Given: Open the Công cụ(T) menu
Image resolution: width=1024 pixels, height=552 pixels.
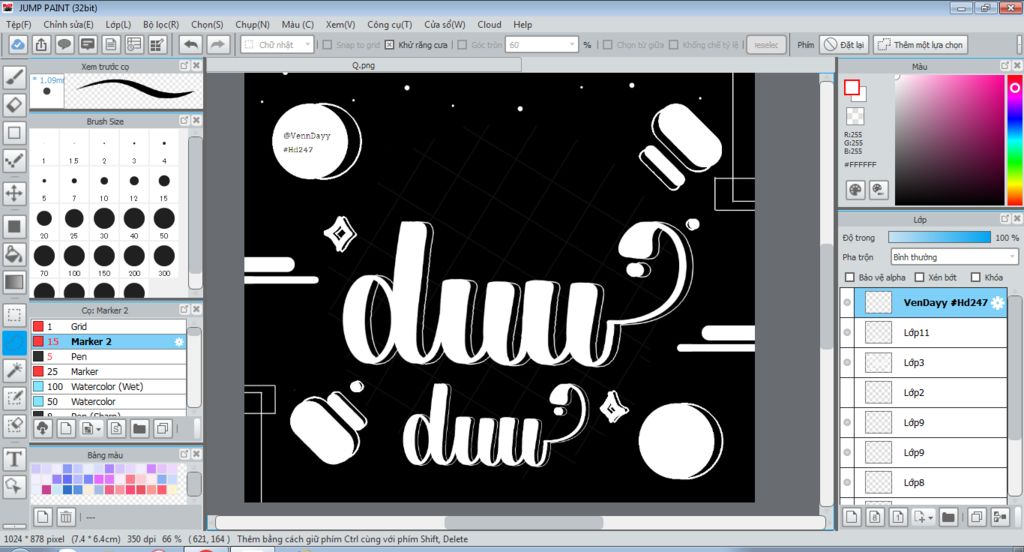Looking at the screenshot, I should click(389, 24).
